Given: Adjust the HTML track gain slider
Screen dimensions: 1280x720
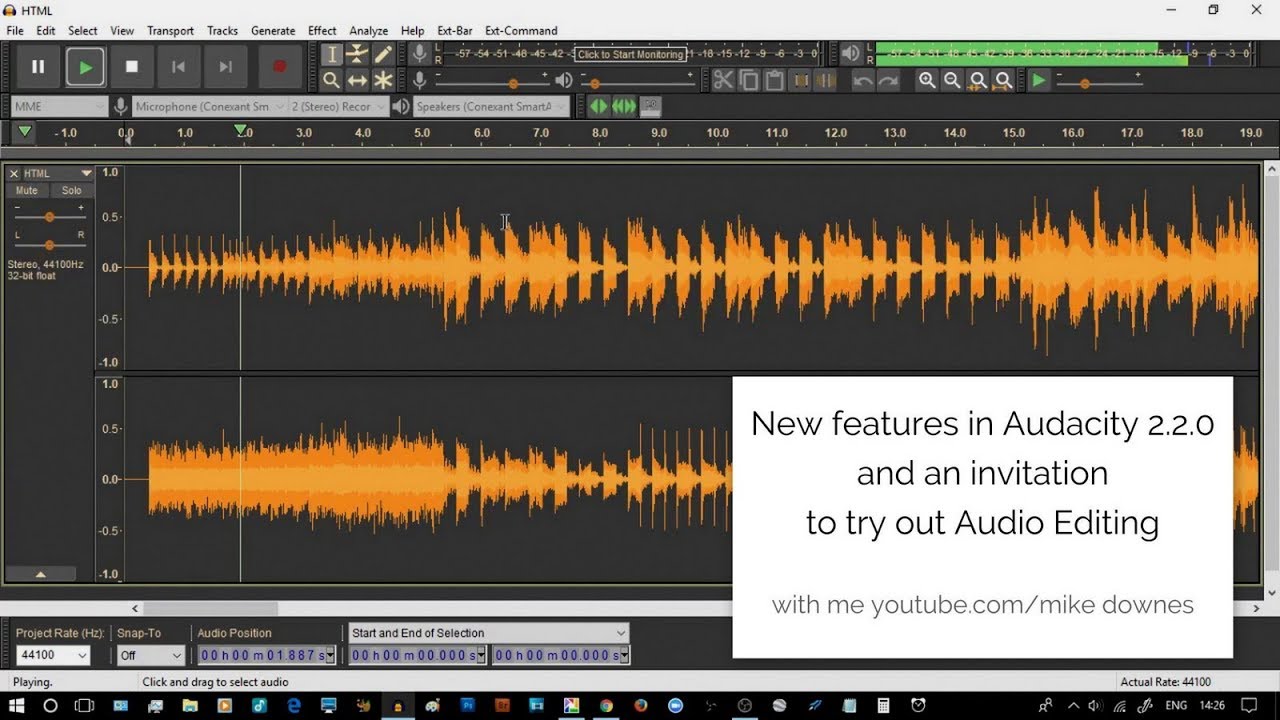Looking at the screenshot, I should (49, 217).
